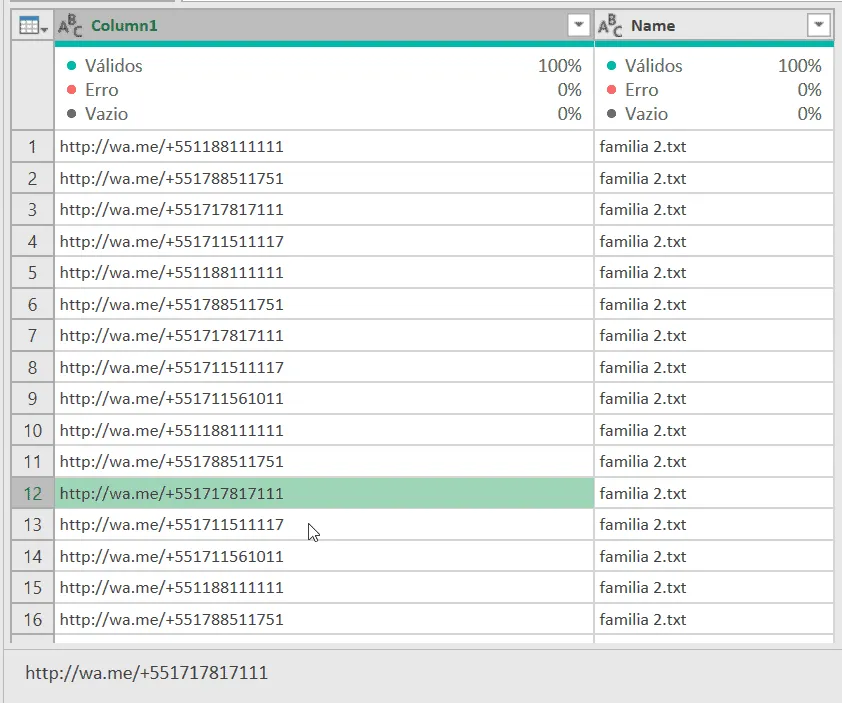This screenshot has width=842, height=703.
Task: Select row number 1
Action: coord(32,147)
